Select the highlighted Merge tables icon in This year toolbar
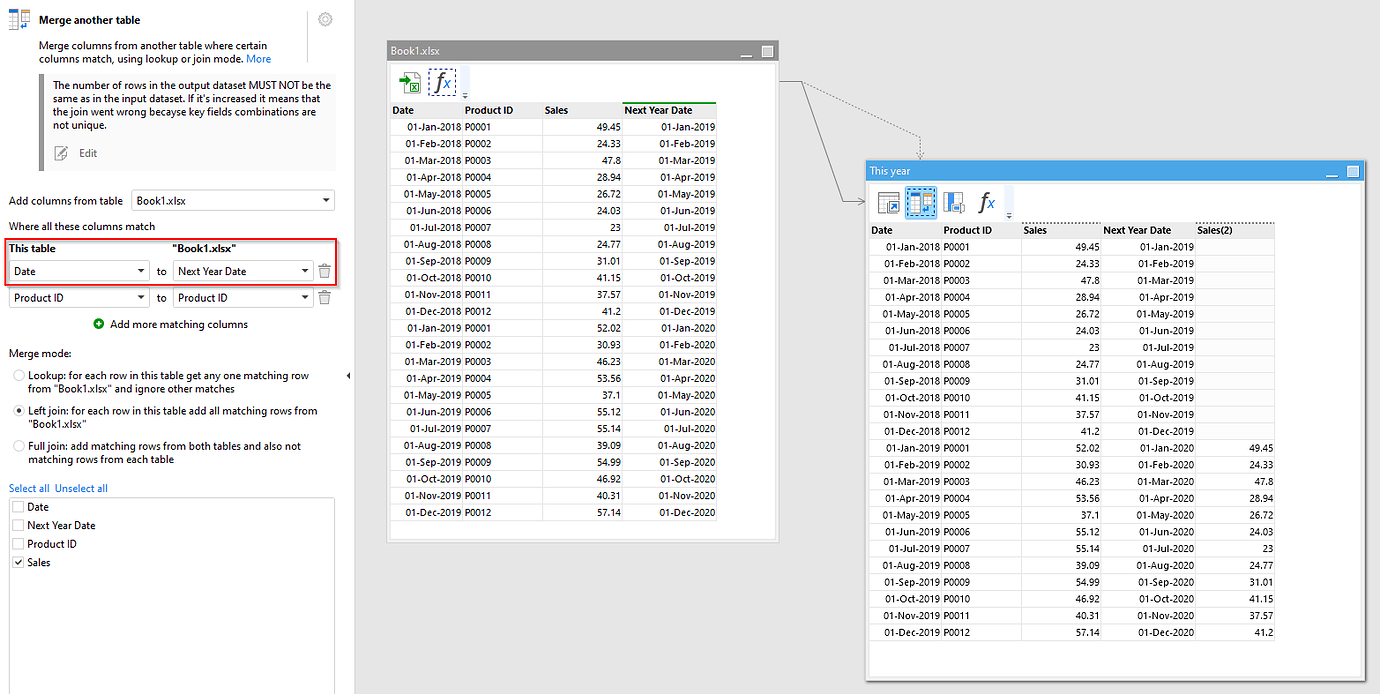The height and width of the screenshot is (694, 1380). [921, 202]
